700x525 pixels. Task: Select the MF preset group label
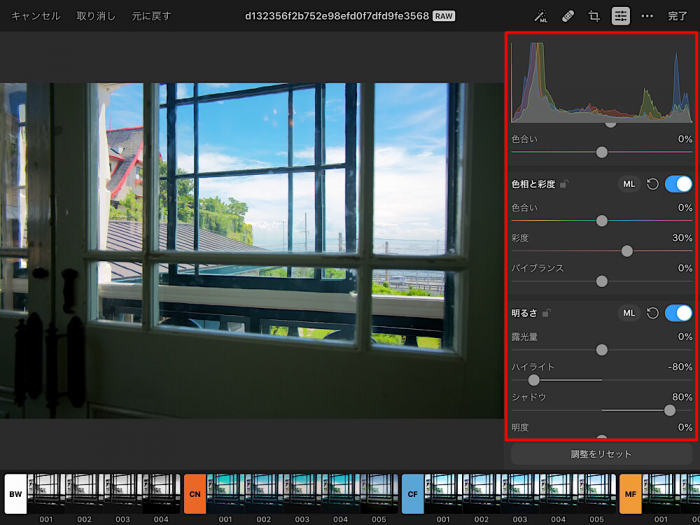[x=630, y=494]
